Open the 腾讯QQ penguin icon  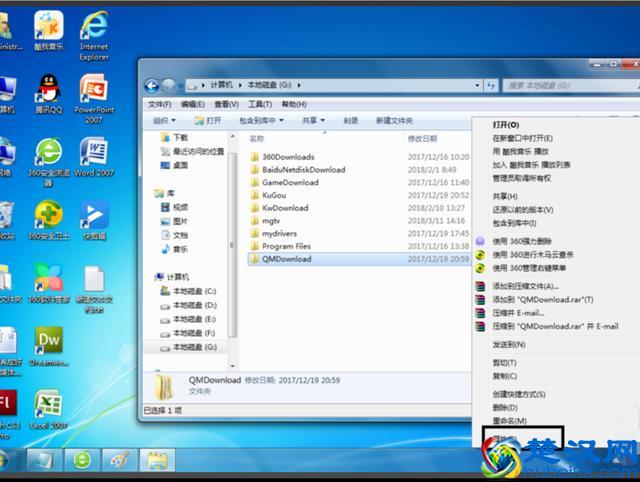point(49,94)
